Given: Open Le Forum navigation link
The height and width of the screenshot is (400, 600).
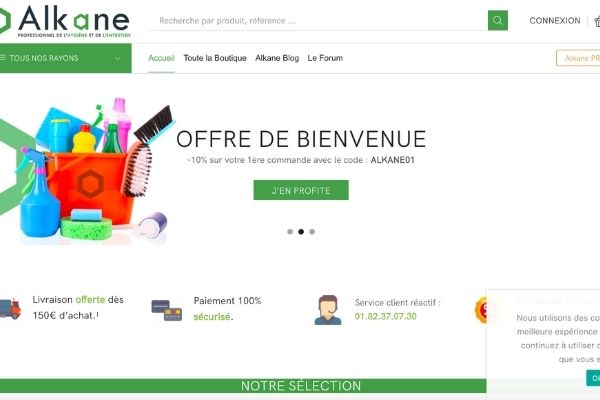Looking at the screenshot, I should click(325, 58).
